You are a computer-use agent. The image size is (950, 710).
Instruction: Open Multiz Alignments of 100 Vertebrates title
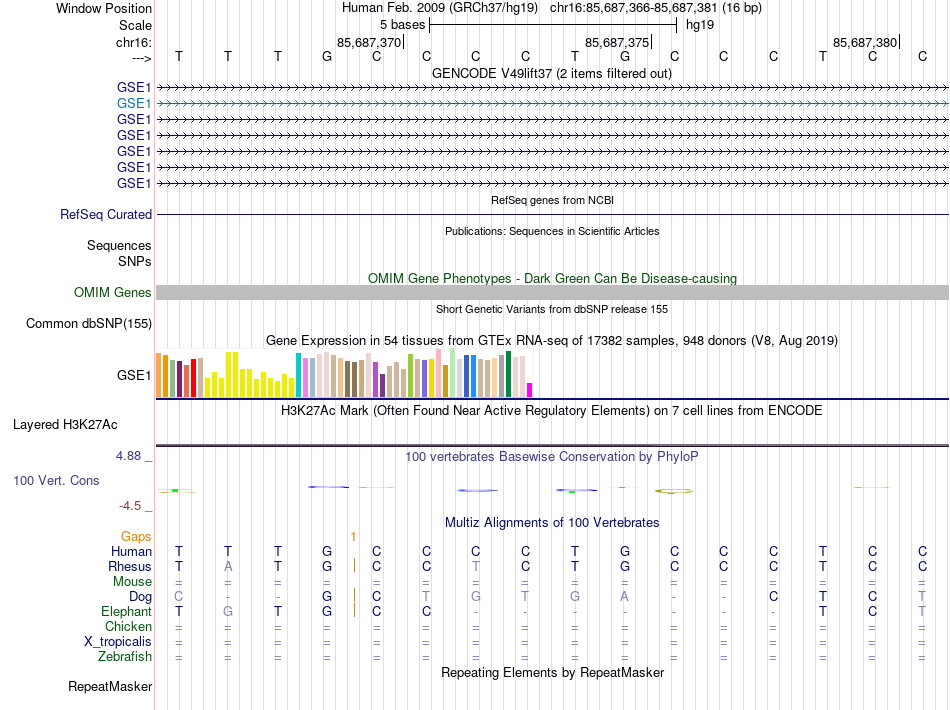[x=552, y=522]
